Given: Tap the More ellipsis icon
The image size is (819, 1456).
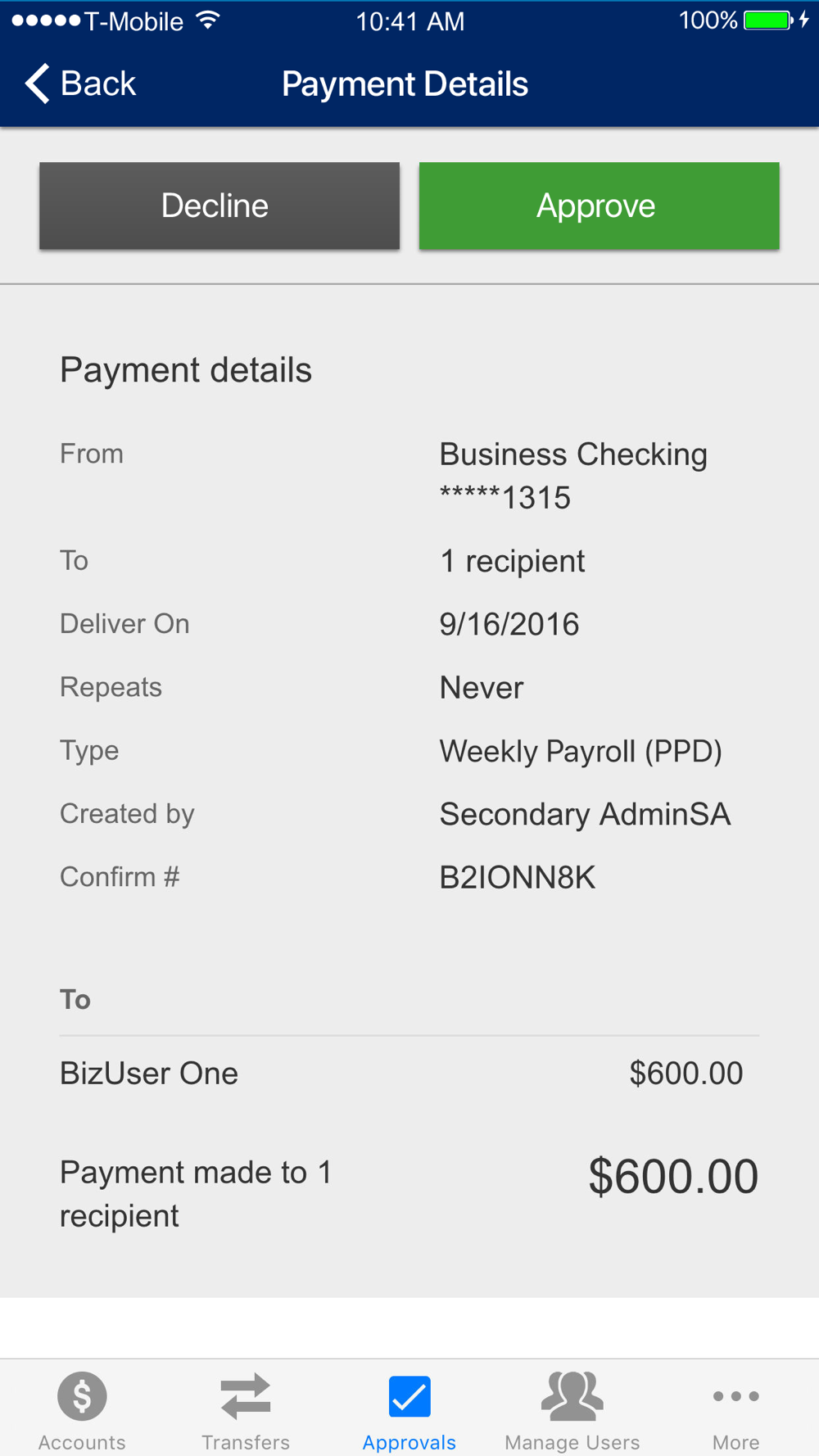Looking at the screenshot, I should pos(735,1396).
